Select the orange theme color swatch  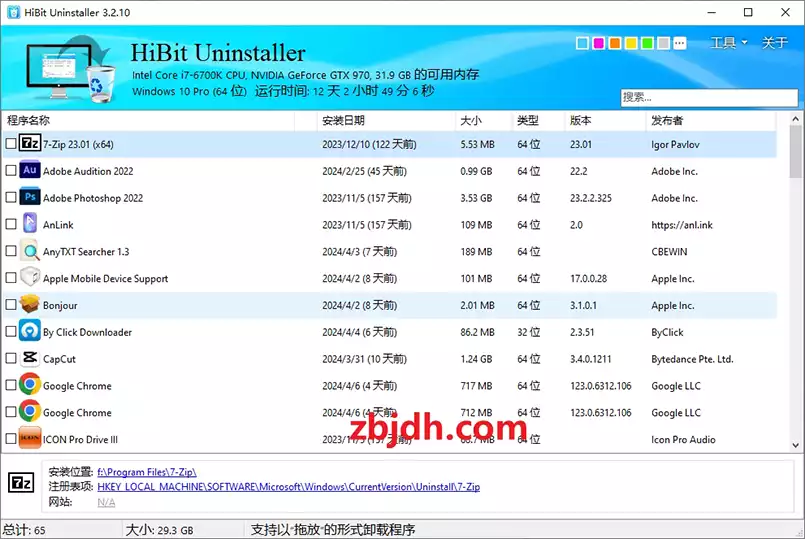pyautogui.click(x=615, y=43)
